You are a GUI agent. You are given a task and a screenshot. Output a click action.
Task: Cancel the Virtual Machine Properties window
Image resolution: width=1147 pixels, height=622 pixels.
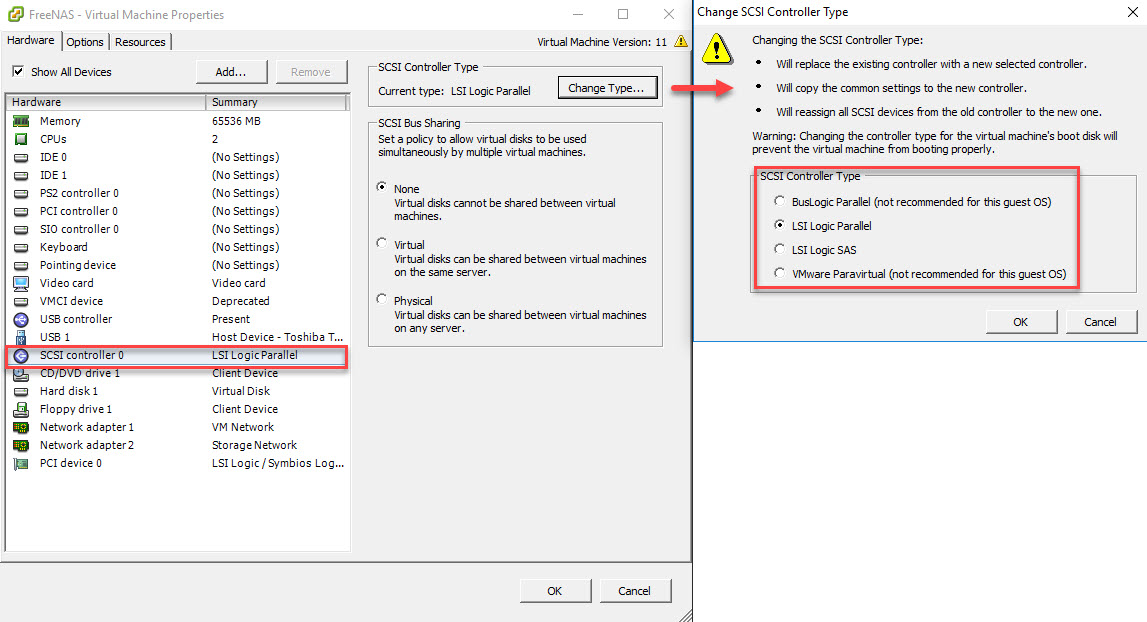[x=634, y=591]
